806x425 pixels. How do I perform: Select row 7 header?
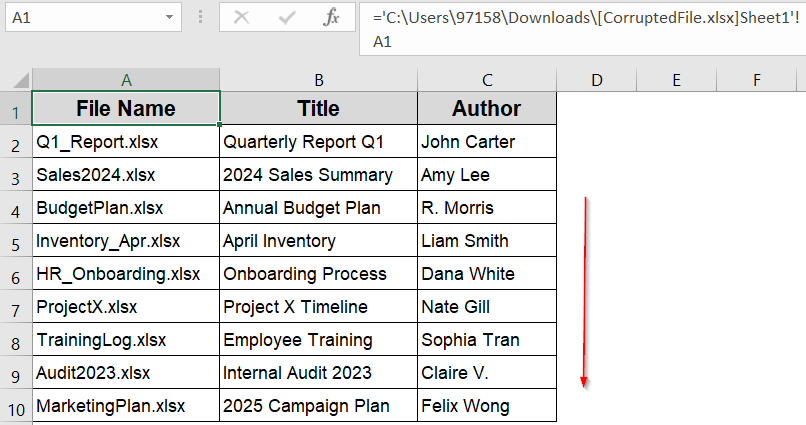click(x=16, y=306)
